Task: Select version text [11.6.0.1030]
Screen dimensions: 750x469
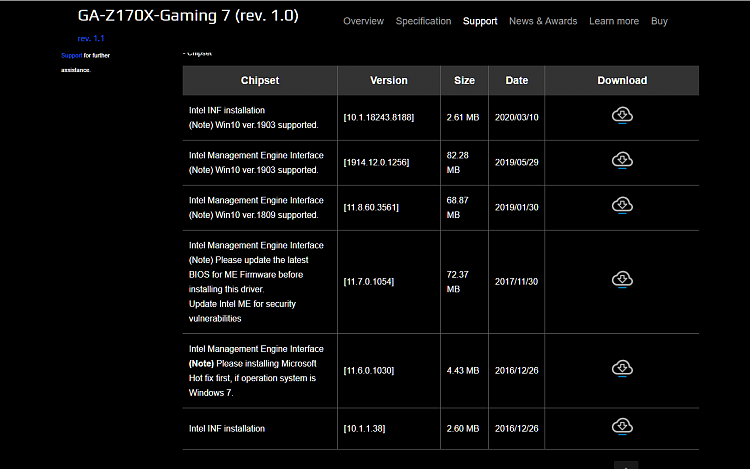Action: 369,371
